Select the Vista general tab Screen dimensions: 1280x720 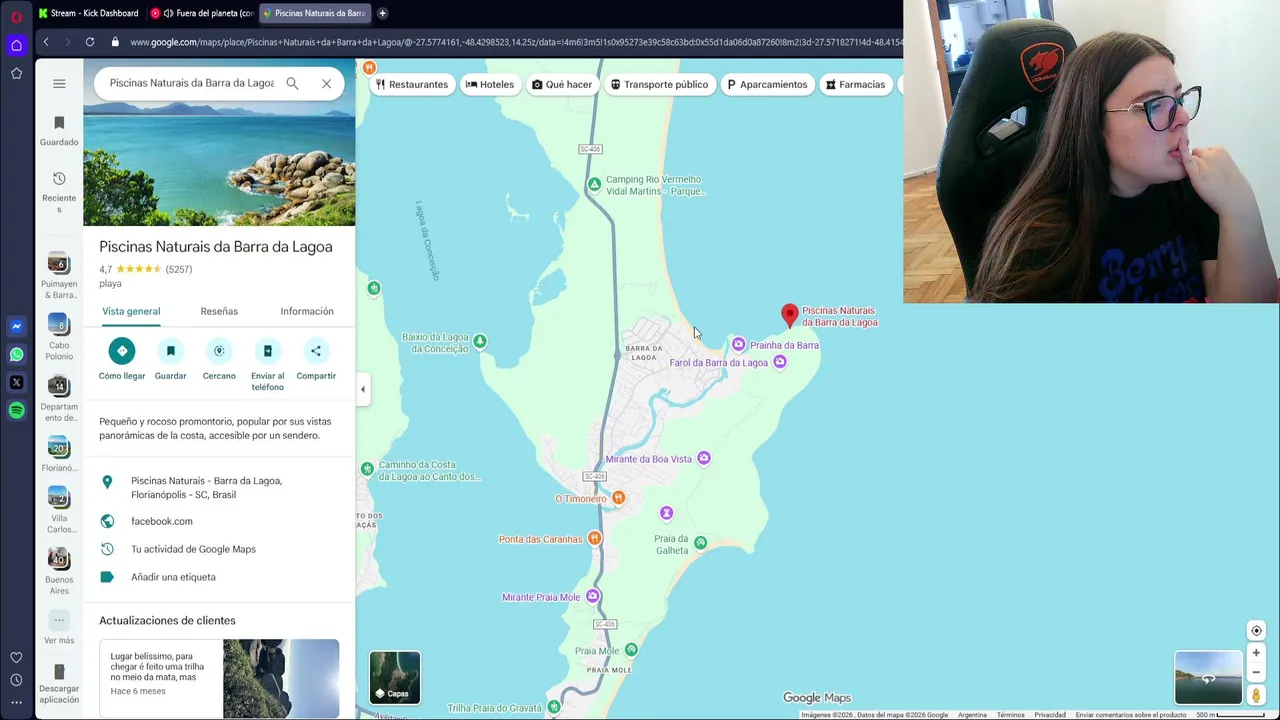(131, 311)
